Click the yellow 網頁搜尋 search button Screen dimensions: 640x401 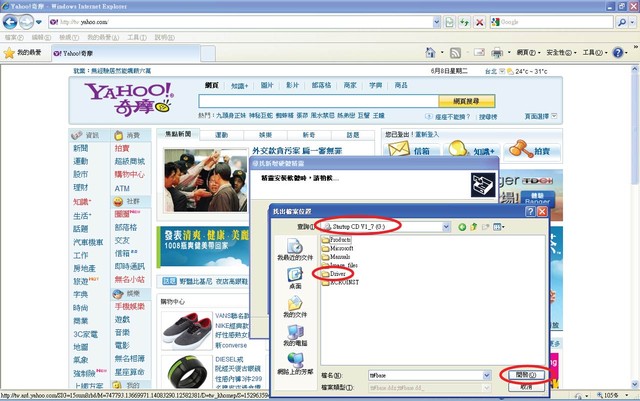(x=467, y=101)
